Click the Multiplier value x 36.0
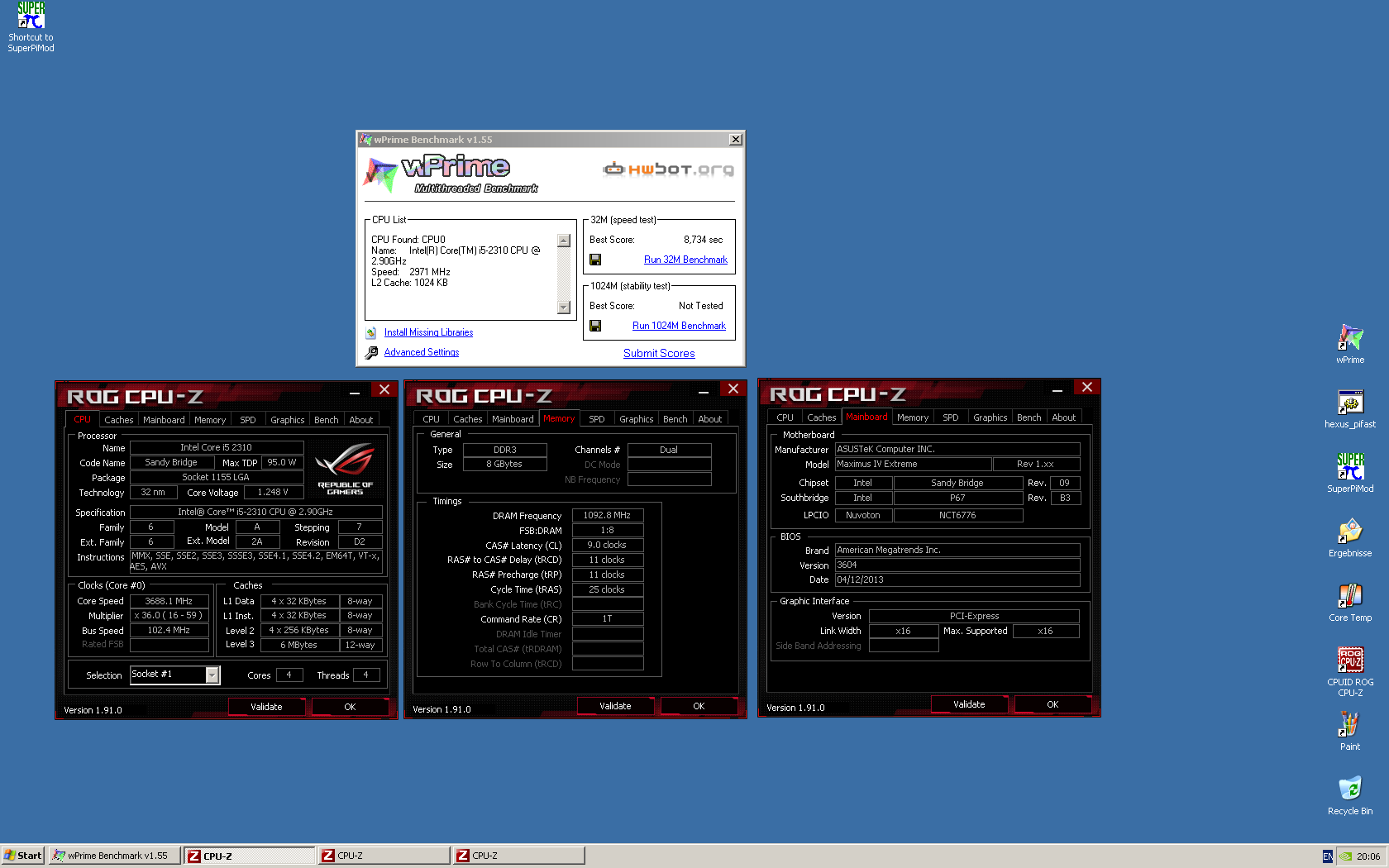 tap(169, 615)
